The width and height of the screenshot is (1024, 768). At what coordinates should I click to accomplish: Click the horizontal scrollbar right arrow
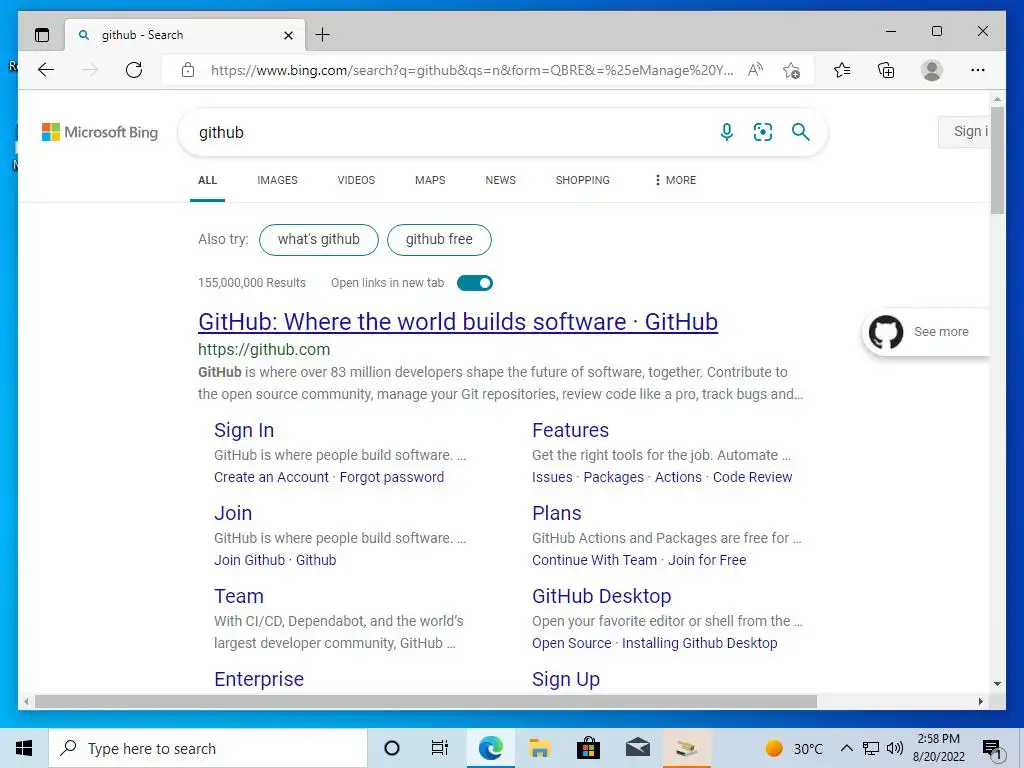980,701
